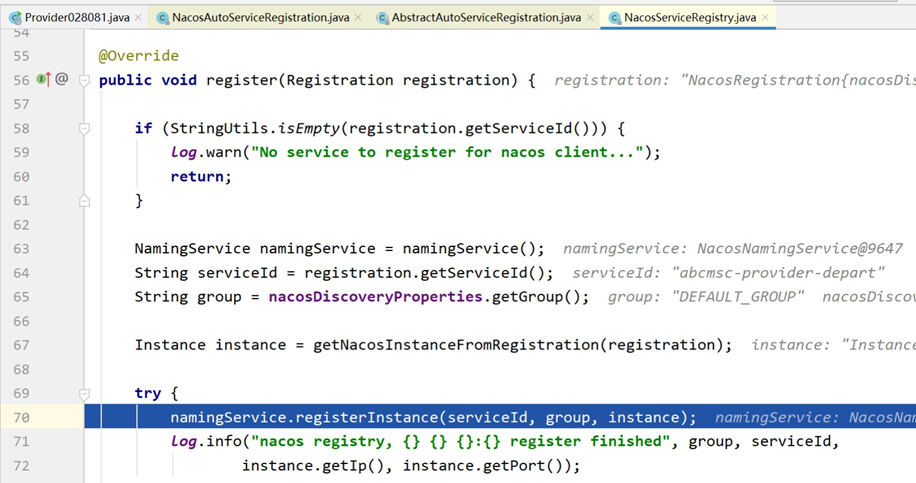Collapse the try block fold at line 69
Viewport: 916px width, 483px height.
85,394
